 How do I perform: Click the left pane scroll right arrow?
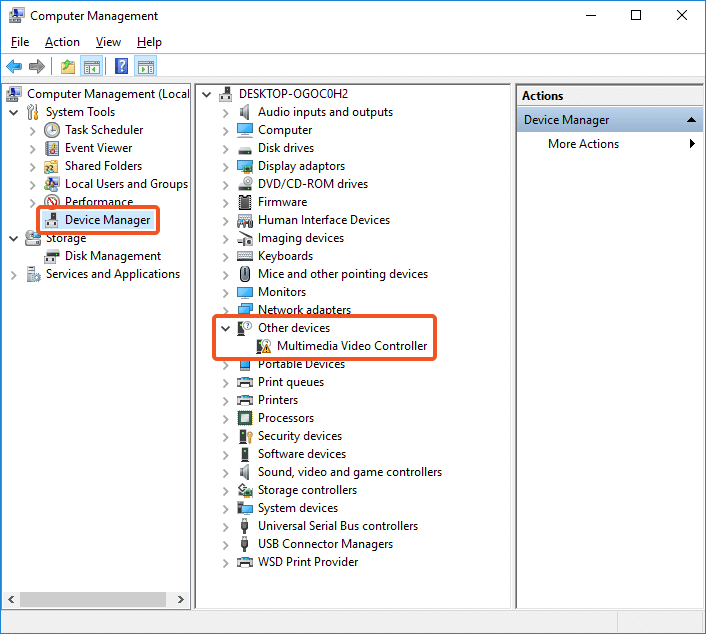(x=181, y=599)
